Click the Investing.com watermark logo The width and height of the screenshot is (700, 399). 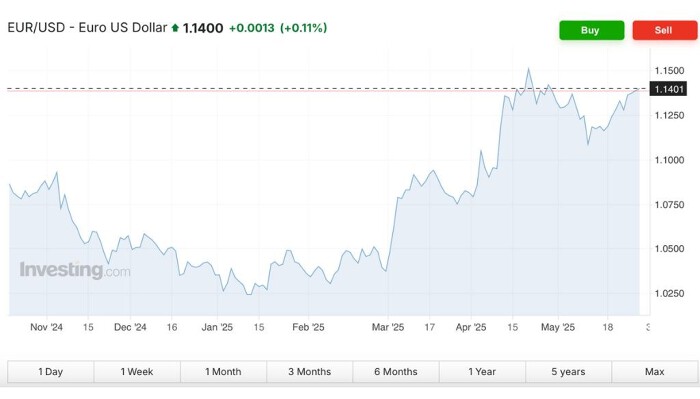pos(75,270)
